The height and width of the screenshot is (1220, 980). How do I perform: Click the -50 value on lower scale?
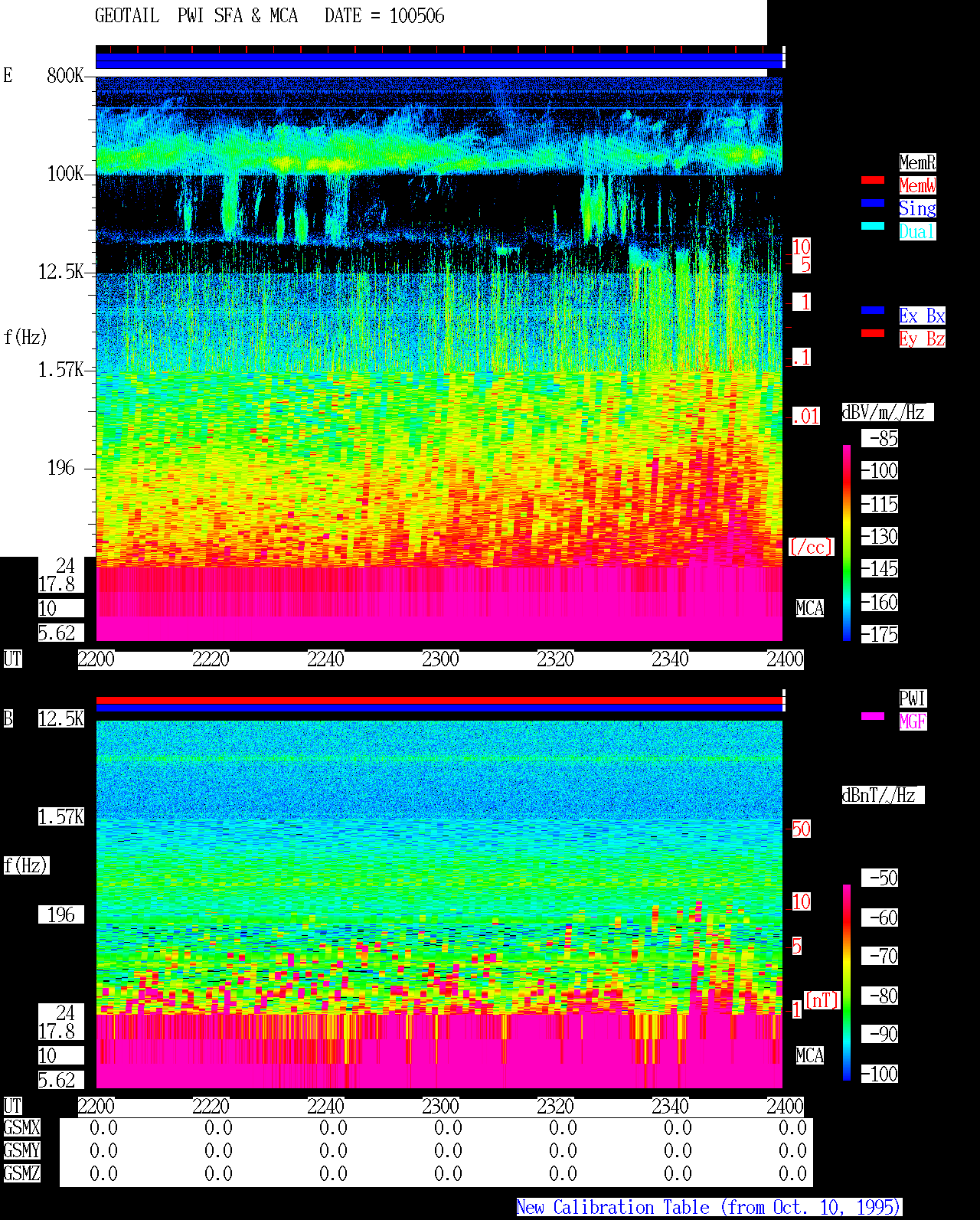click(x=880, y=878)
